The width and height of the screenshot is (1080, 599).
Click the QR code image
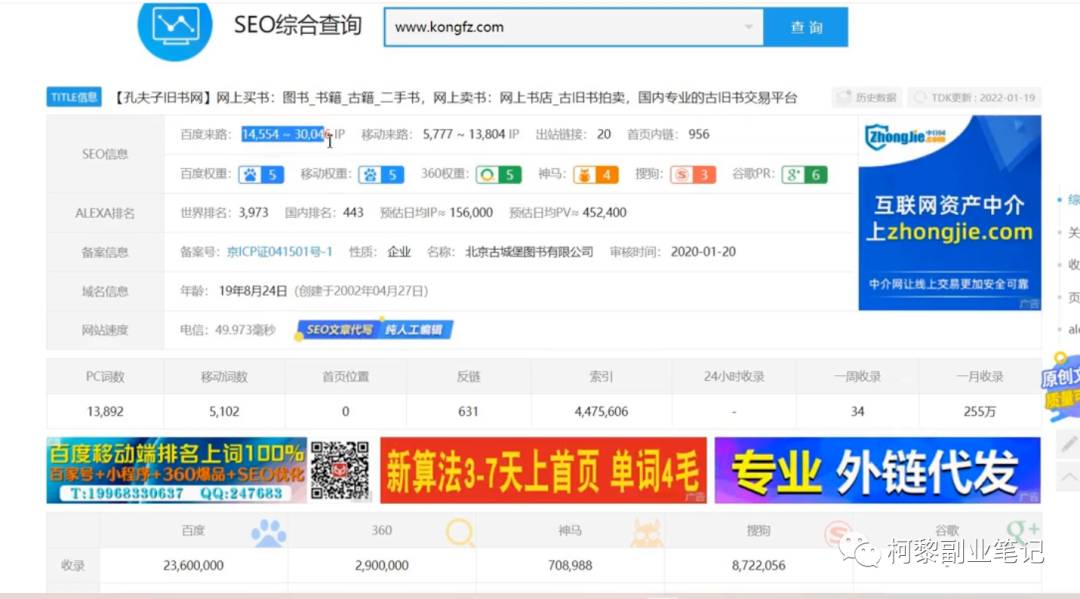click(340, 470)
